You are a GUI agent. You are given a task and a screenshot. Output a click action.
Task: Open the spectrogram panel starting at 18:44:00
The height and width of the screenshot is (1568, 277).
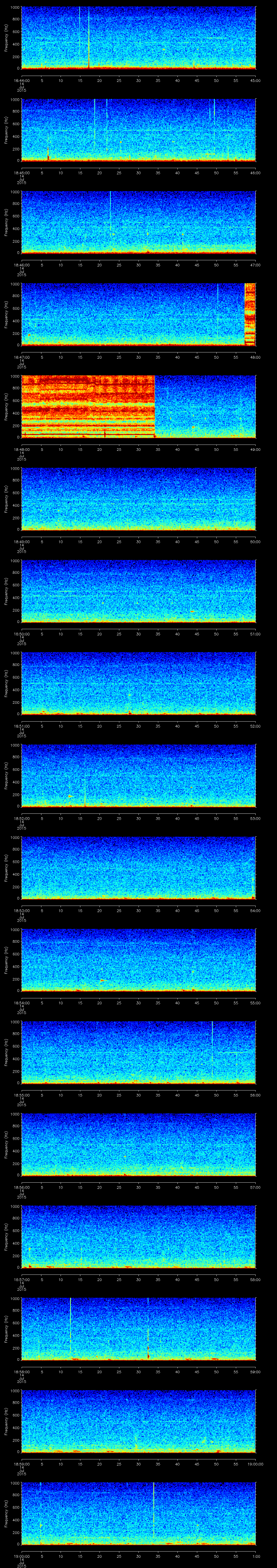point(138,38)
